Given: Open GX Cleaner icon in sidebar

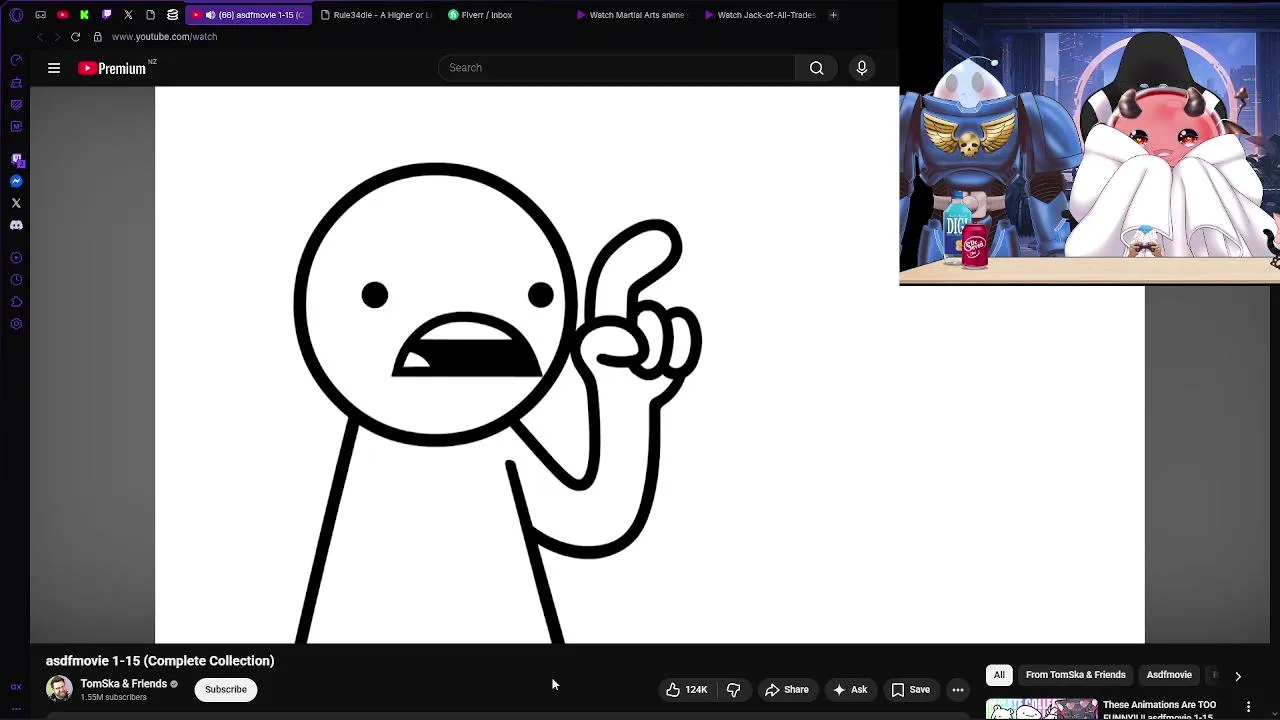Looking at the screenshot, I should 16,82.
